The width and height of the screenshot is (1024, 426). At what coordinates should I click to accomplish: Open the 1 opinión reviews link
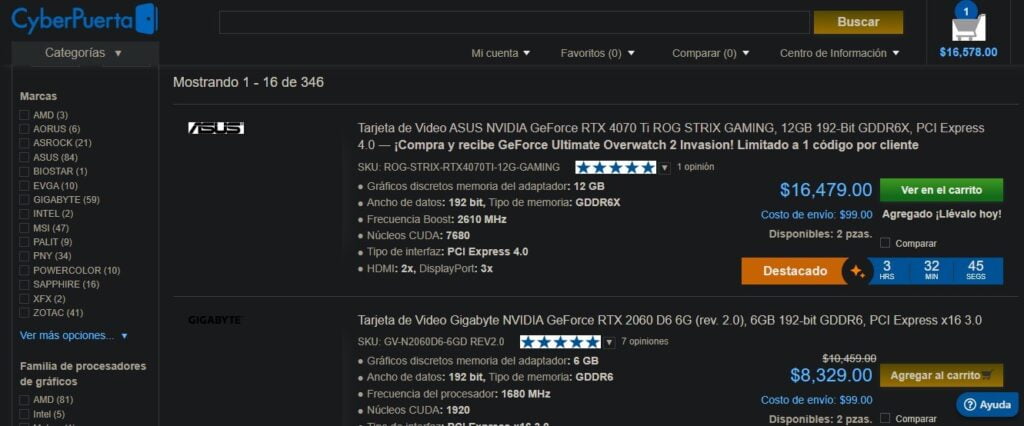(696, 167)
